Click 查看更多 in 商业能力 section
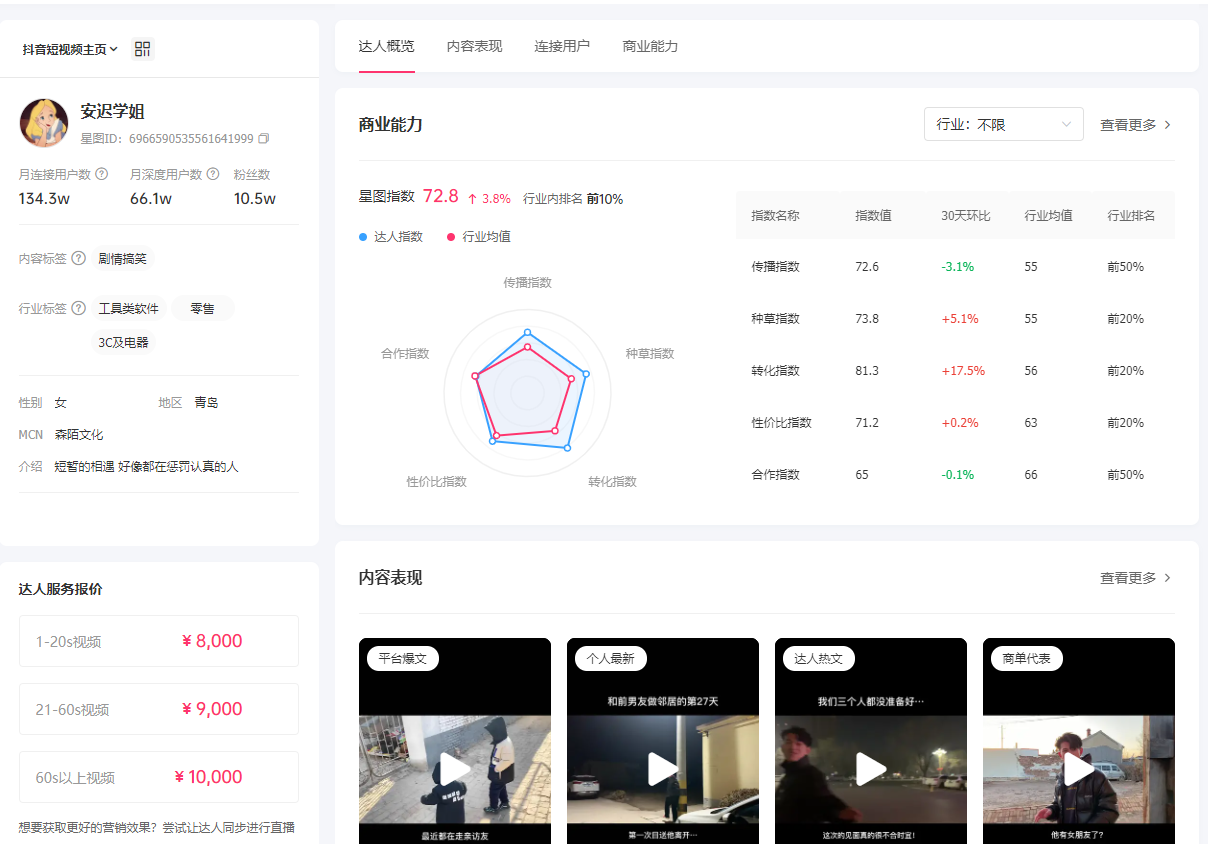1208x844 pixels. (x=1135, y=125)
